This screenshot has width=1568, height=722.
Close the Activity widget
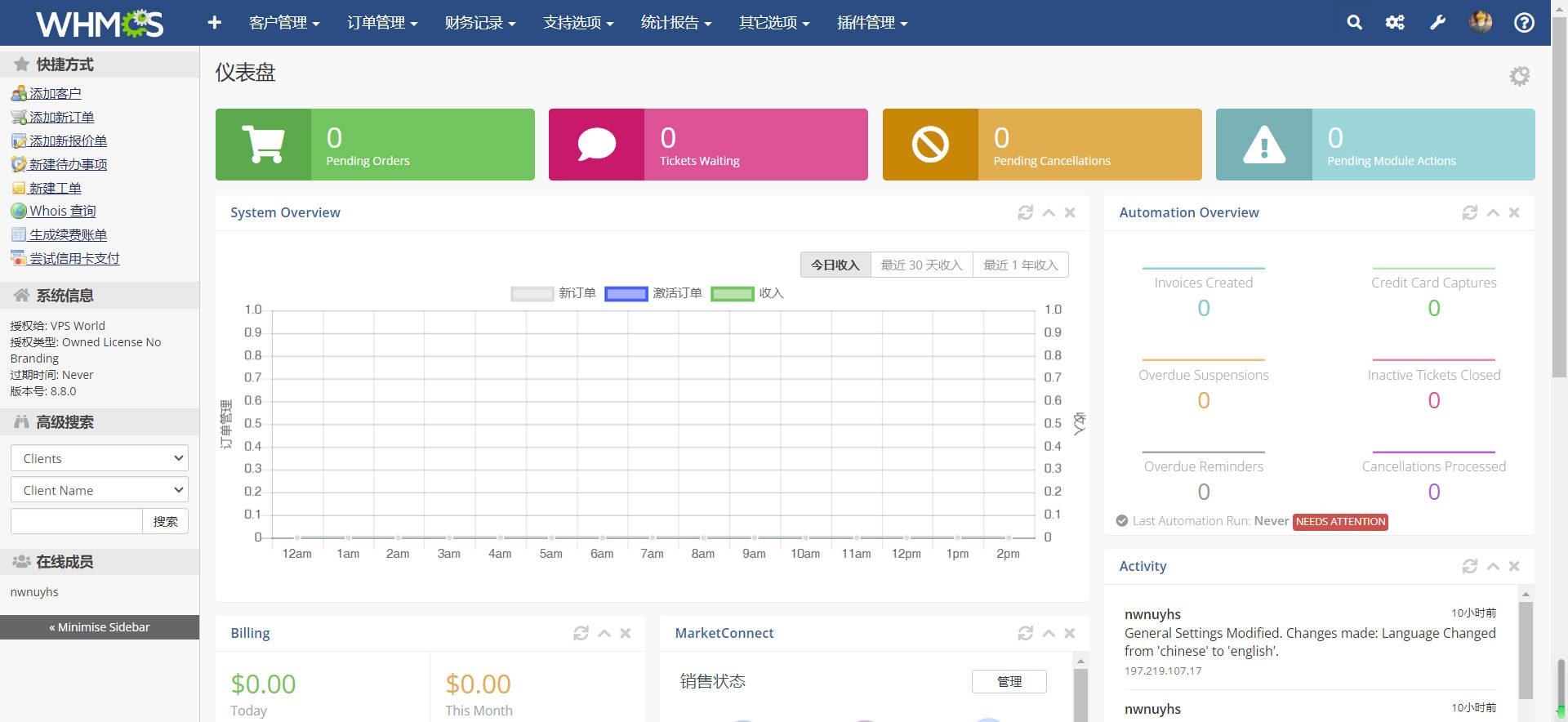1514,566
